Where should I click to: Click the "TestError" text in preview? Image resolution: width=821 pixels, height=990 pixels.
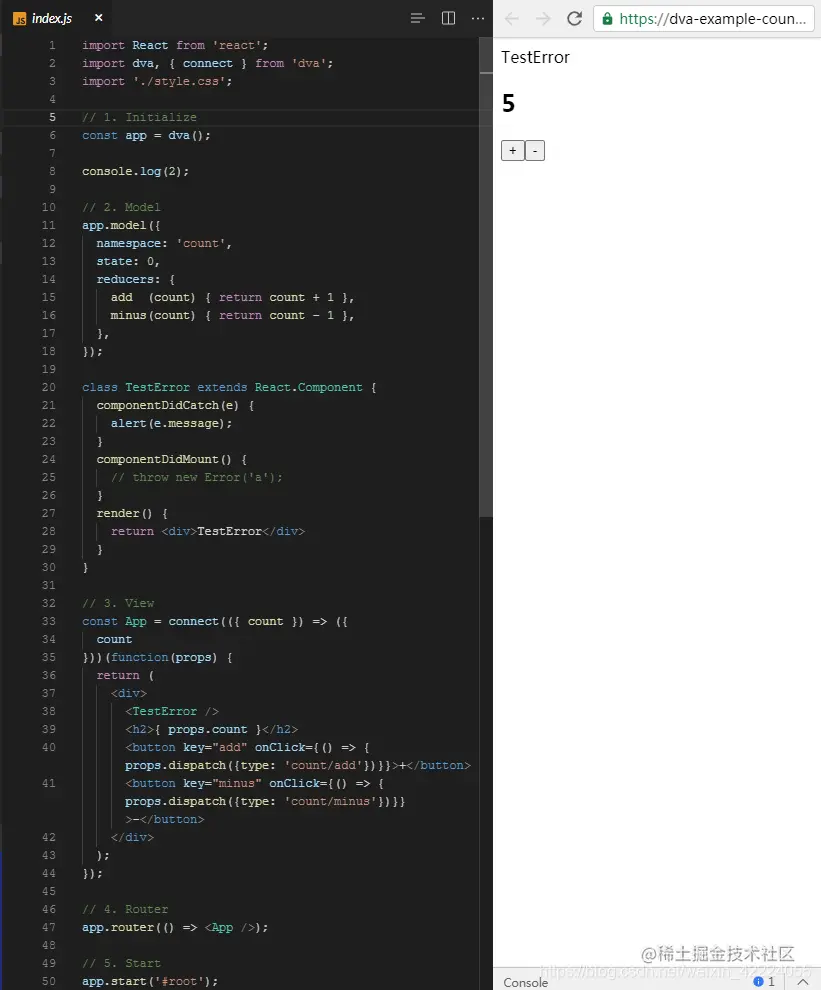pyautogui.click(x=535, y=57)
